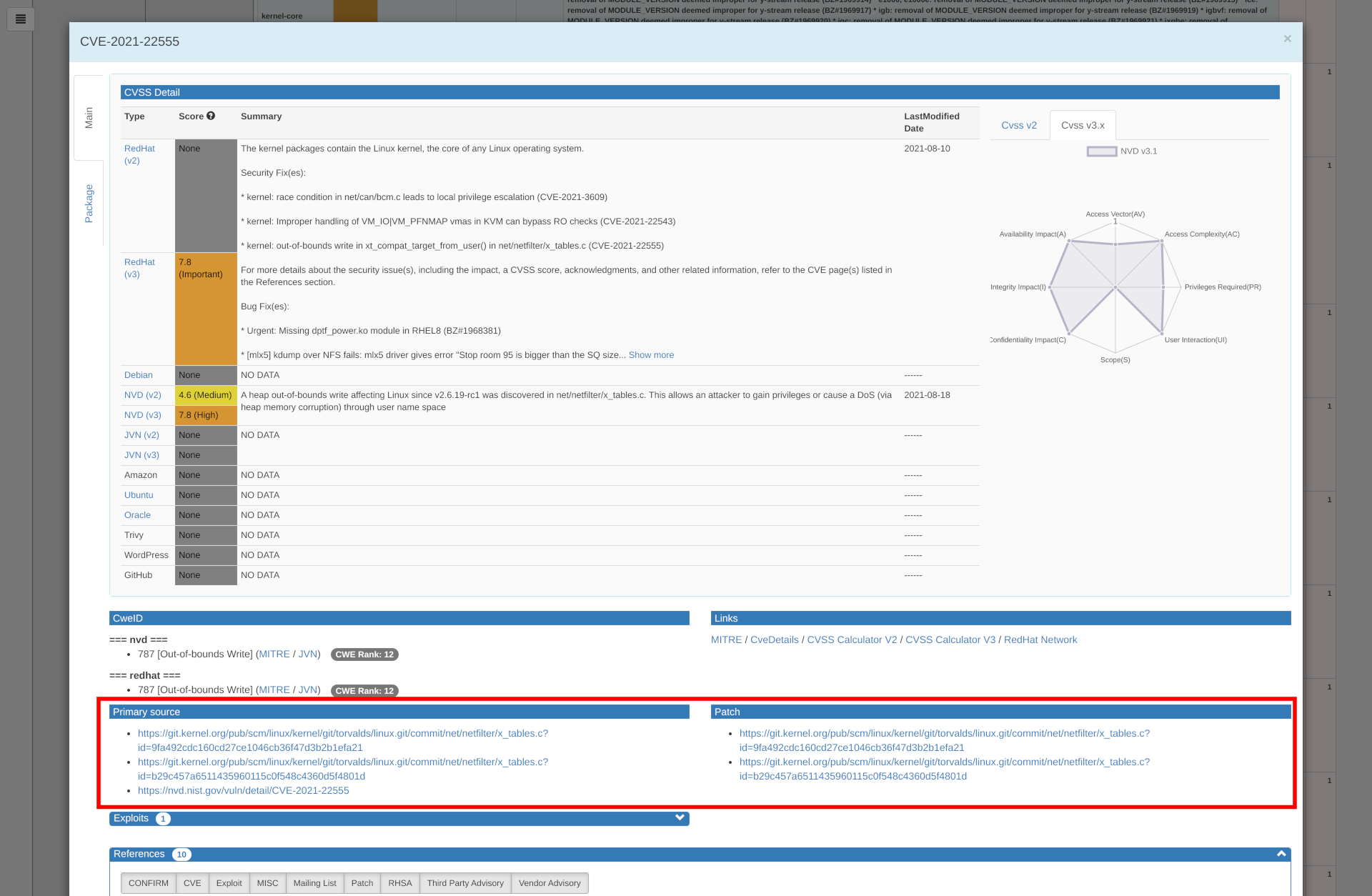Select the Cvss v3.x chart tab
1372x896 pixels.
(x=1083, y=125)
